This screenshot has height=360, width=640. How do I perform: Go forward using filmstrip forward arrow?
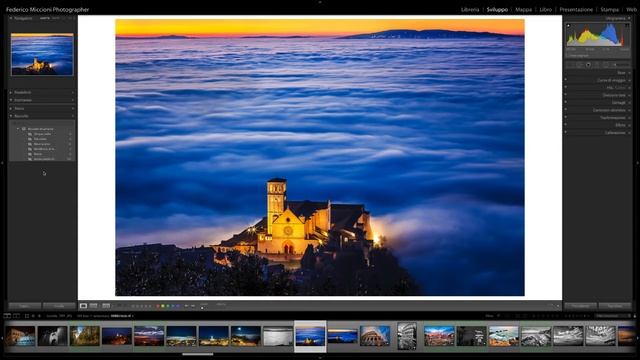click(x=40, y=316)
